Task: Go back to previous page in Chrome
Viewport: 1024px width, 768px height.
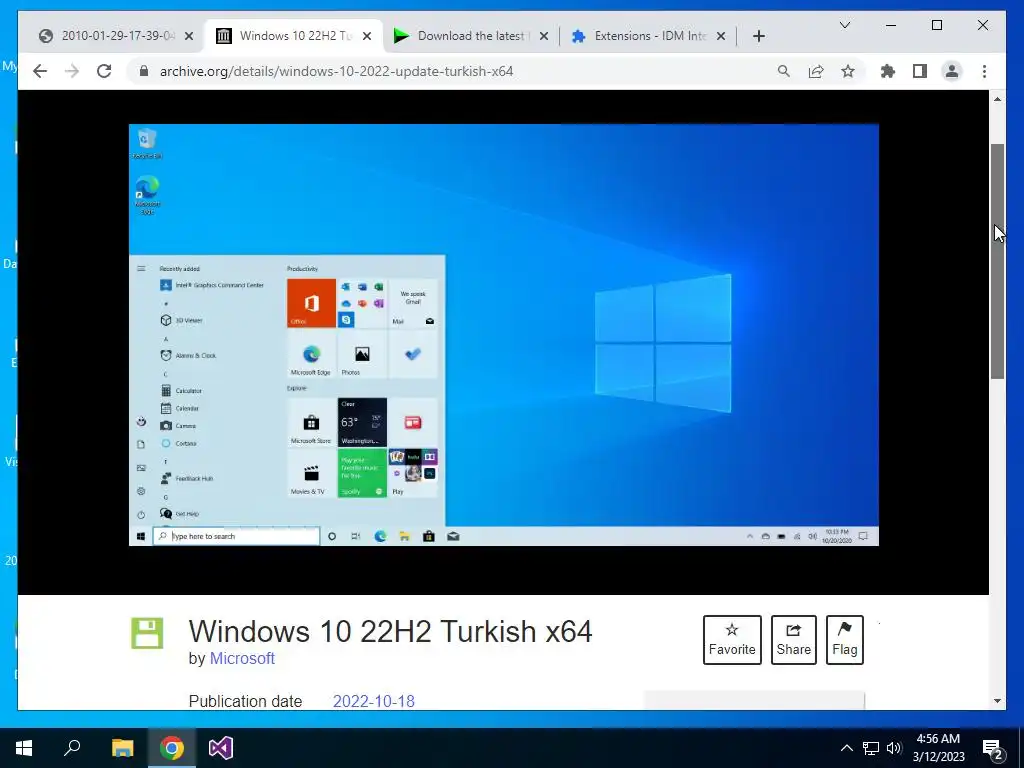Action: click(40, 71)
